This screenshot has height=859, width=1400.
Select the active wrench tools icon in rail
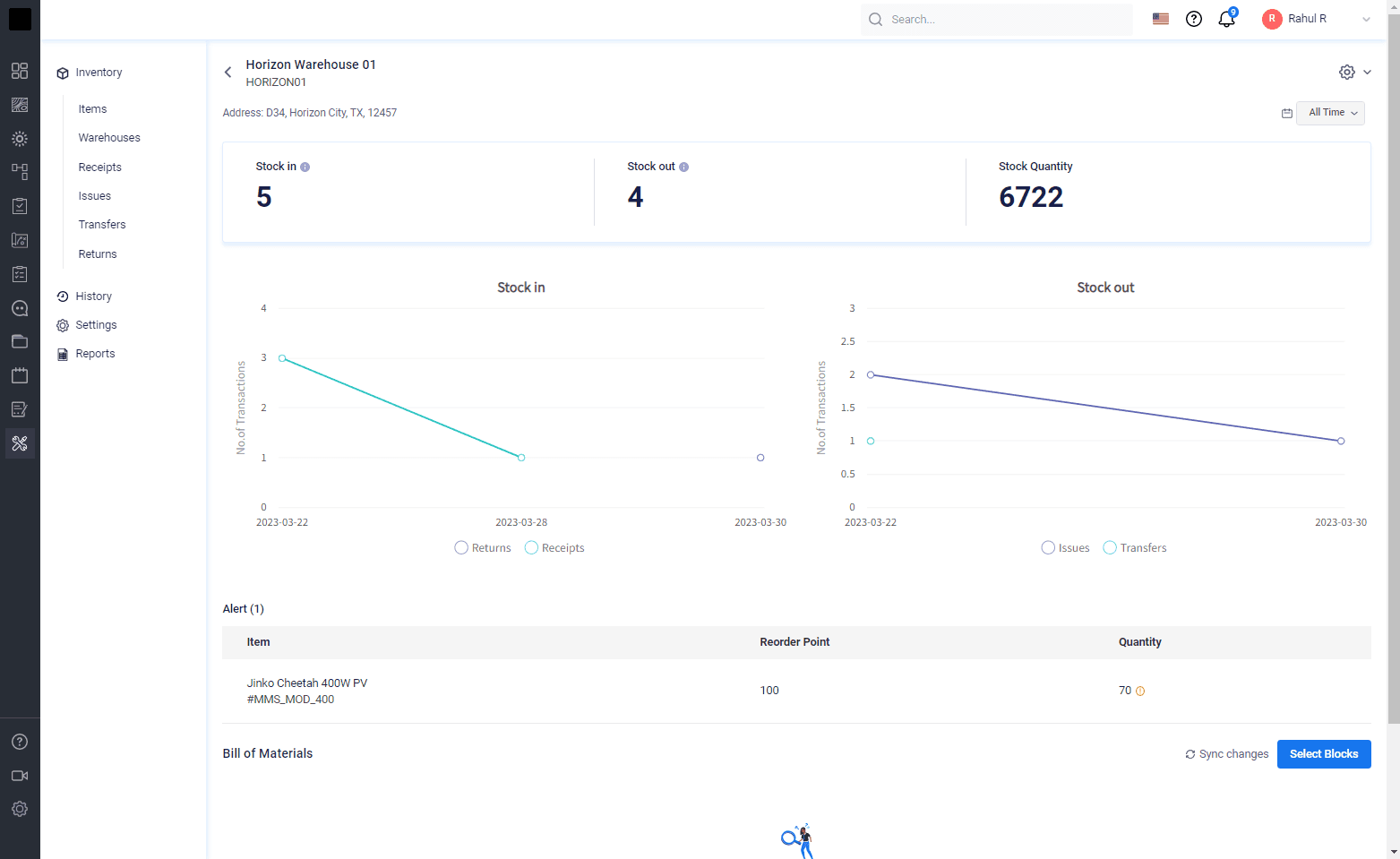coord(20,443)
